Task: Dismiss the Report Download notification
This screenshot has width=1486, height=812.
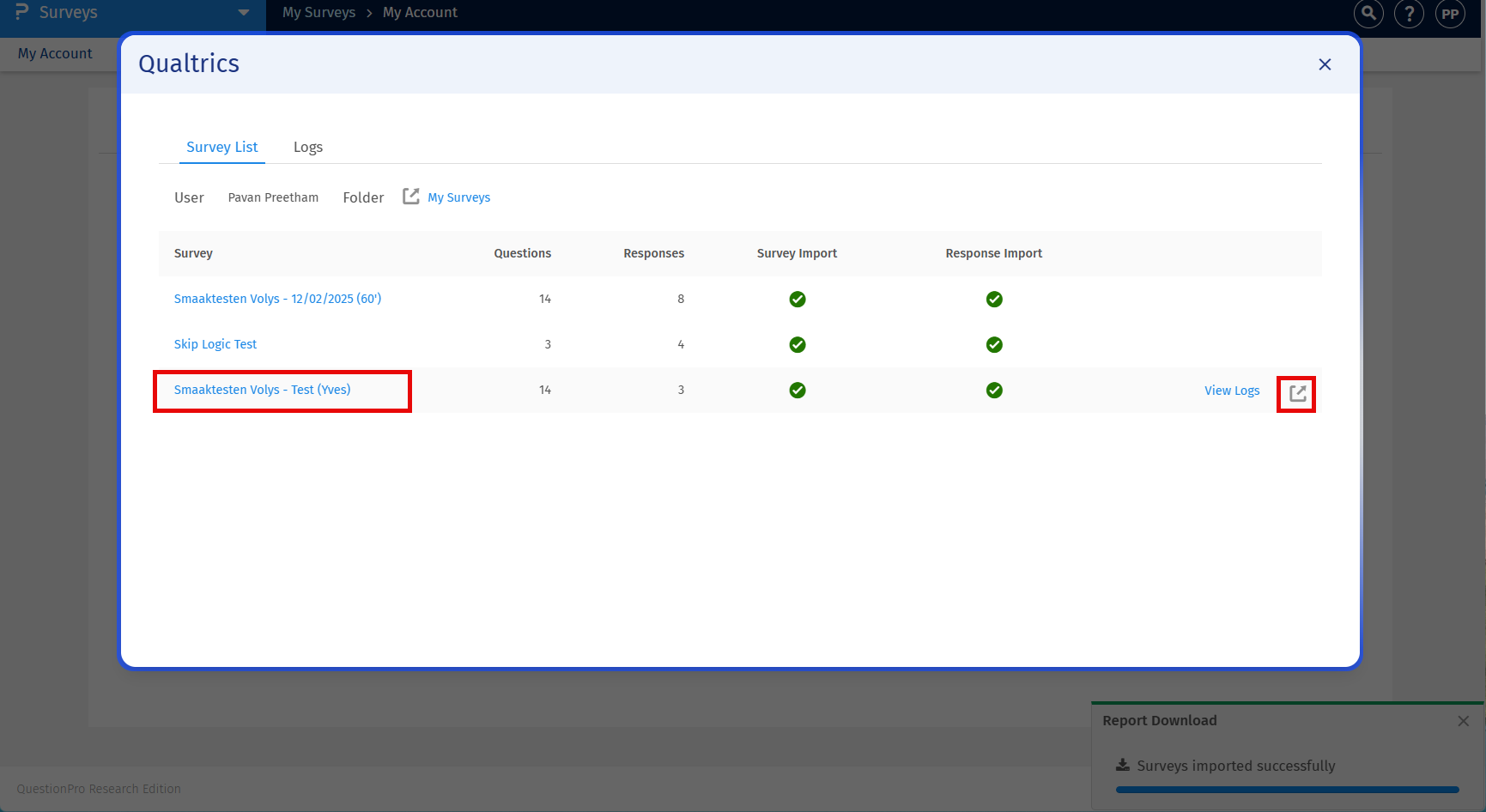Action: (x=1463, y=721)
